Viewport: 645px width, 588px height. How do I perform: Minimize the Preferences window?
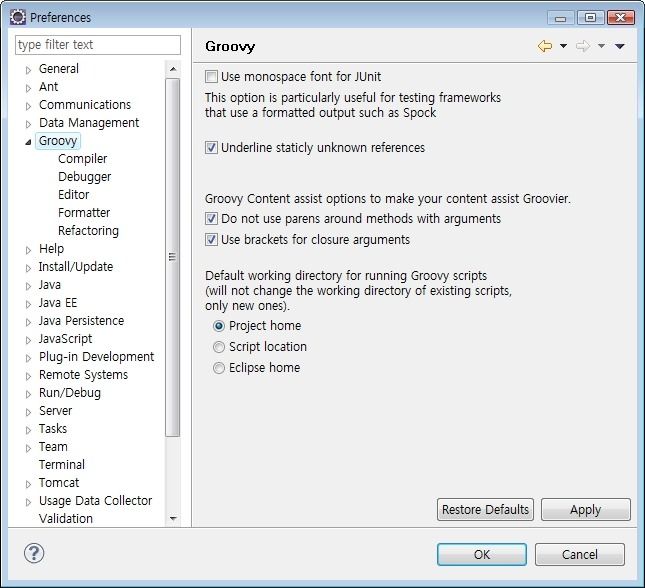point(560,18)
